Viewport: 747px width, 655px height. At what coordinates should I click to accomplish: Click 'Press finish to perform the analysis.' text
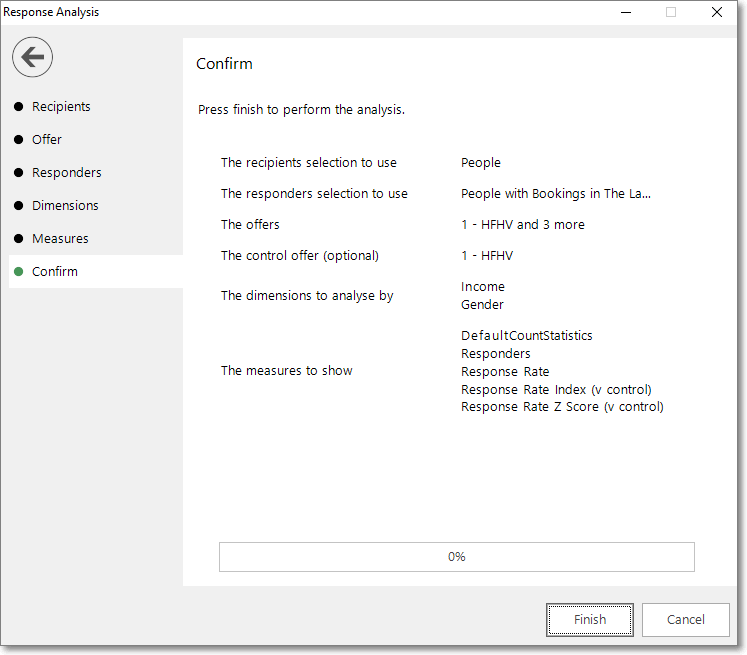[301, 110]
